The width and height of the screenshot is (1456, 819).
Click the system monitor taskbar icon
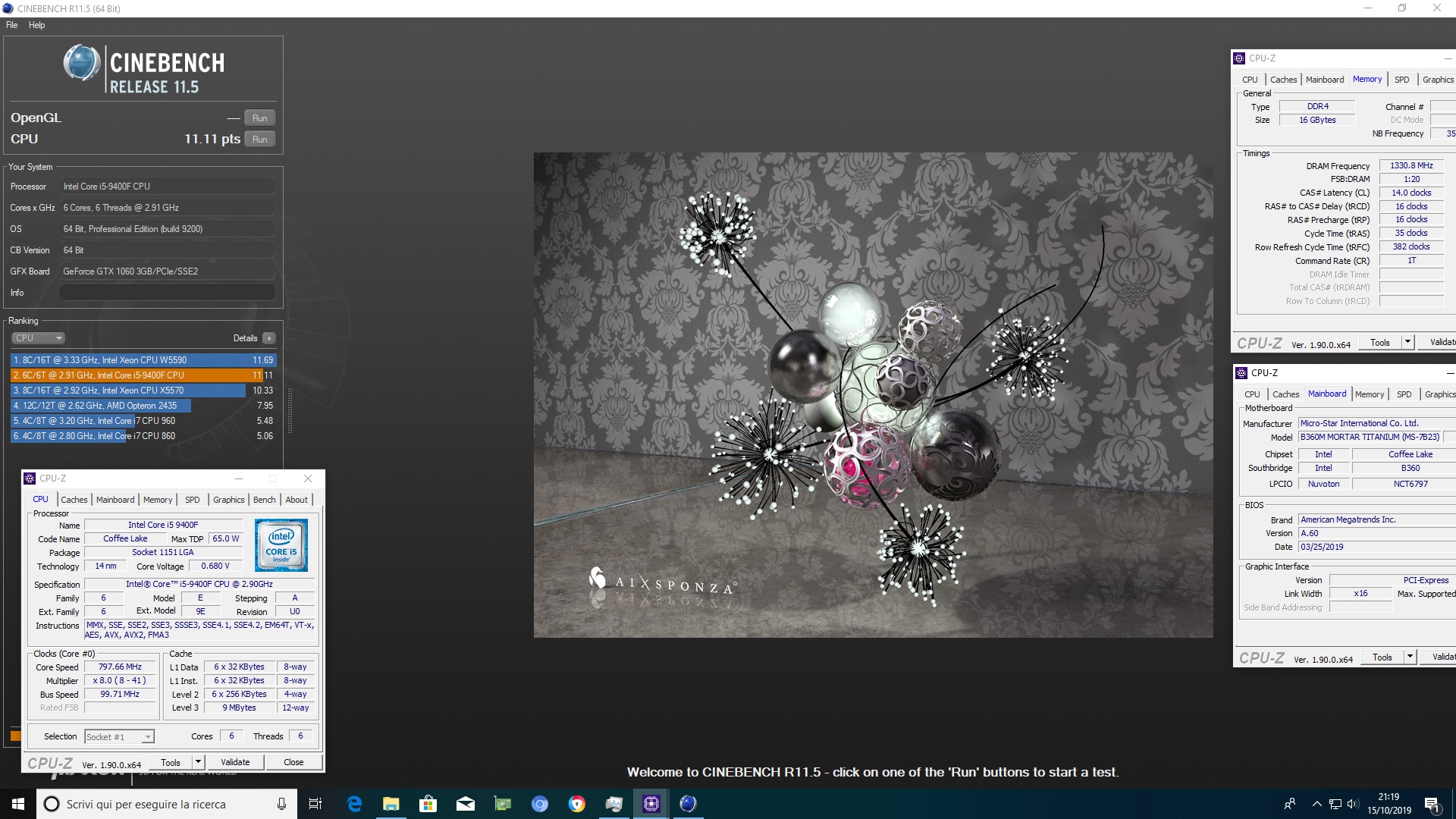pos(614,804)
